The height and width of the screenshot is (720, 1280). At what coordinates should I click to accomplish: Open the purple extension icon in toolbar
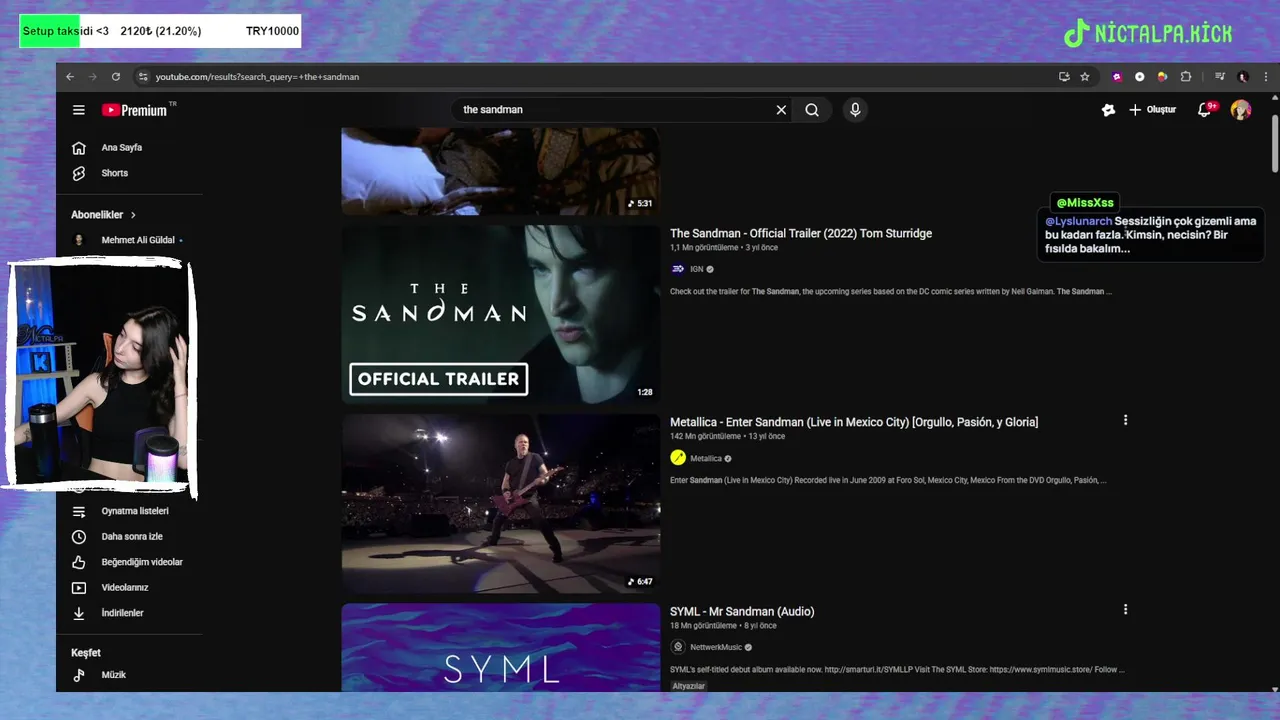pyautogui.click(x=1117, y=77)
